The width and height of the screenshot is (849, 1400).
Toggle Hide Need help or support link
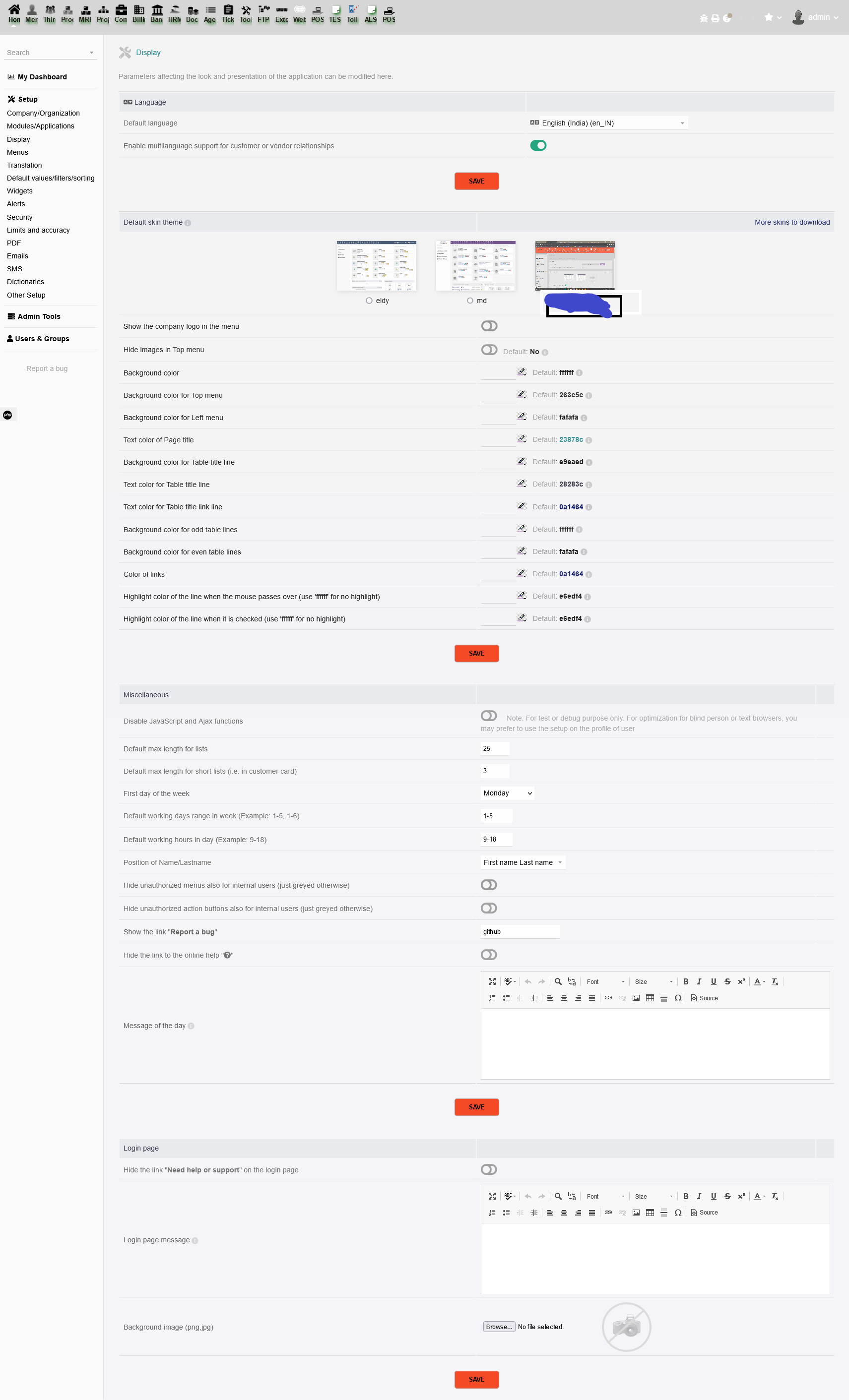tap(489, 1169)
